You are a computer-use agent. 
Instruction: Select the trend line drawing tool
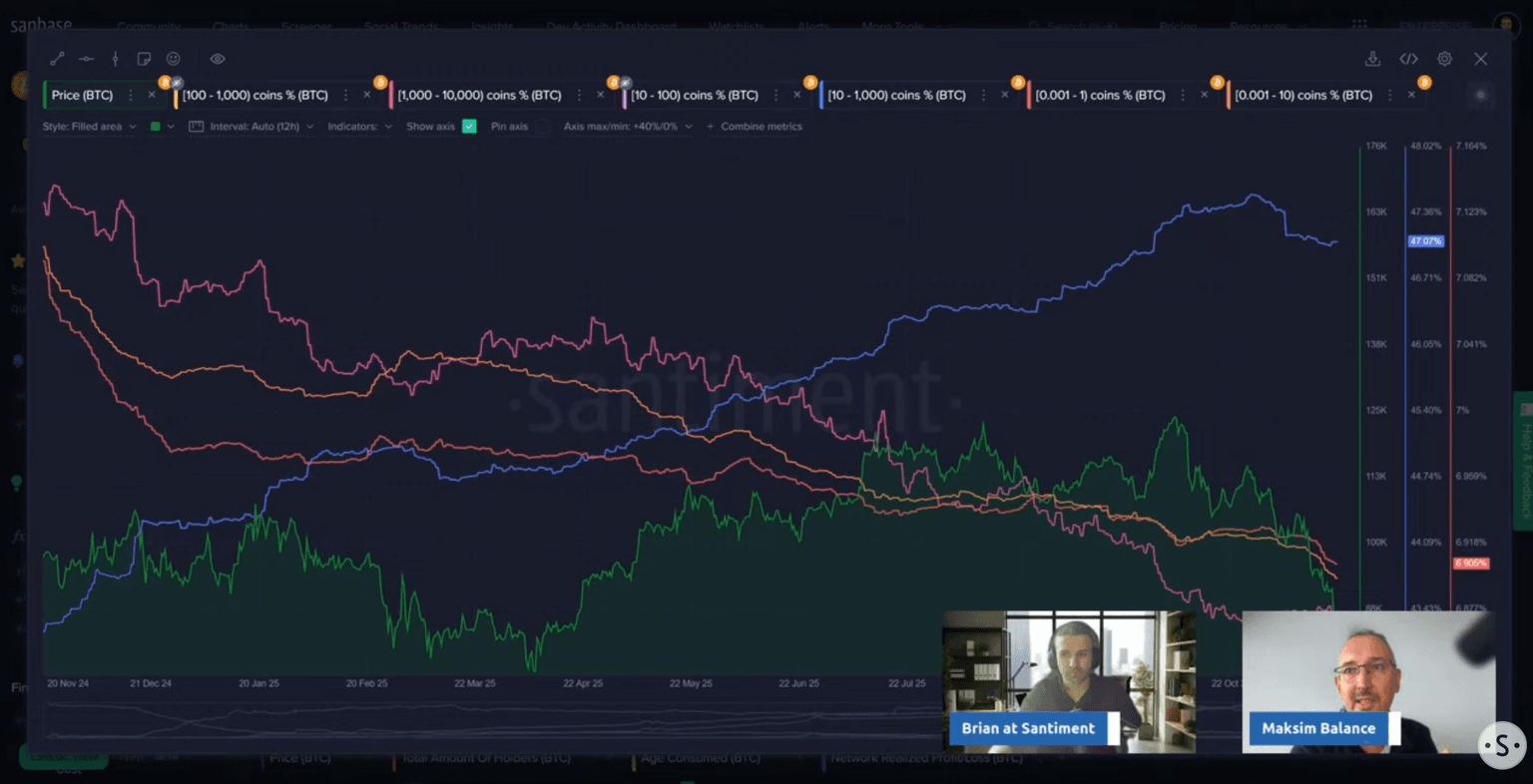coord(57,59)
